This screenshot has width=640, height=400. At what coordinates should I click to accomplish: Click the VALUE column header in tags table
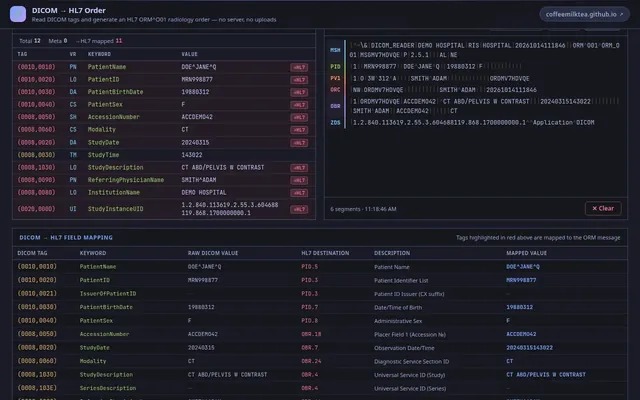189,54
